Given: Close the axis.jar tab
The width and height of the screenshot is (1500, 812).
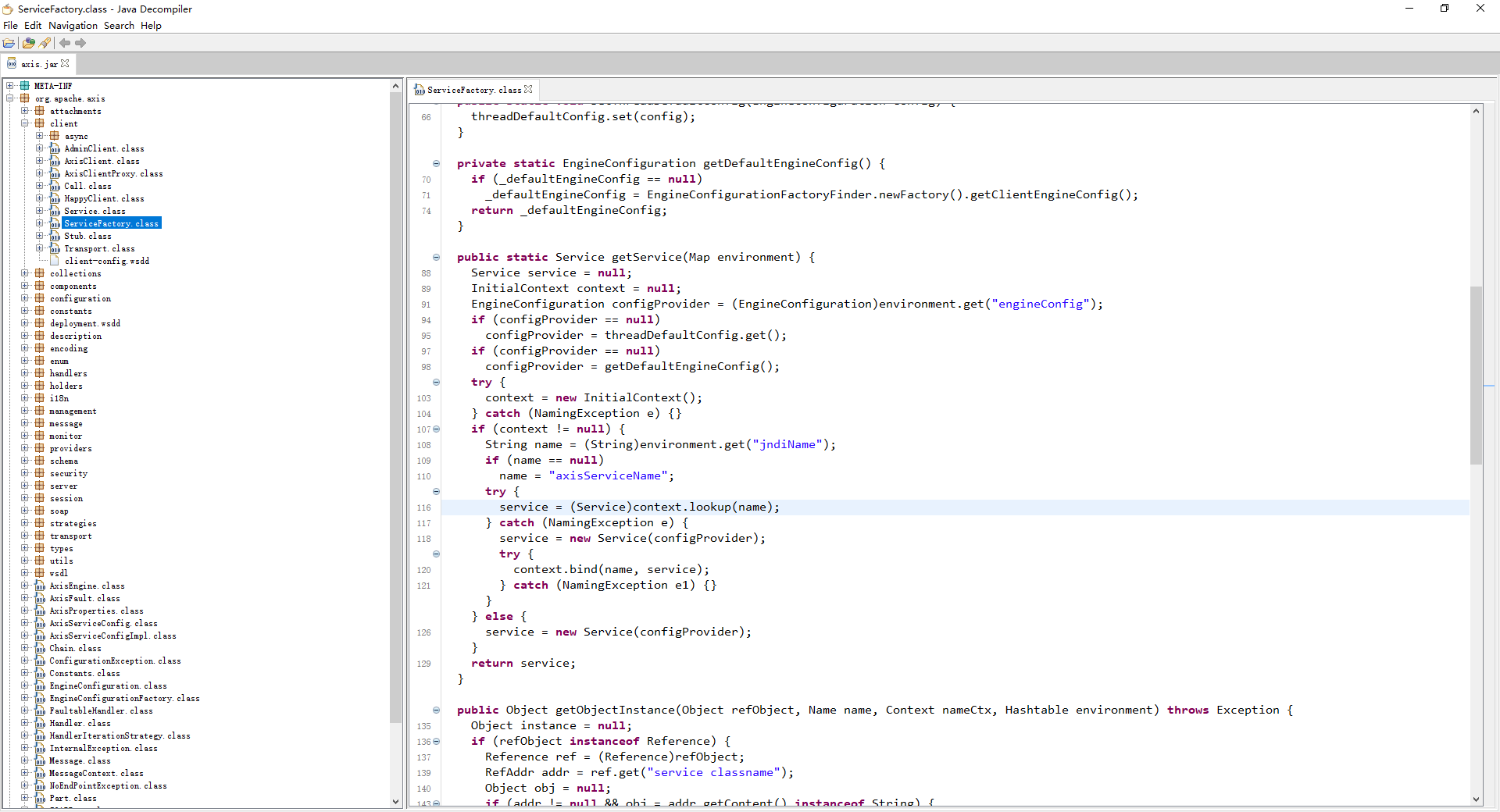Looking at the screenshot, I should coord(65,64).
